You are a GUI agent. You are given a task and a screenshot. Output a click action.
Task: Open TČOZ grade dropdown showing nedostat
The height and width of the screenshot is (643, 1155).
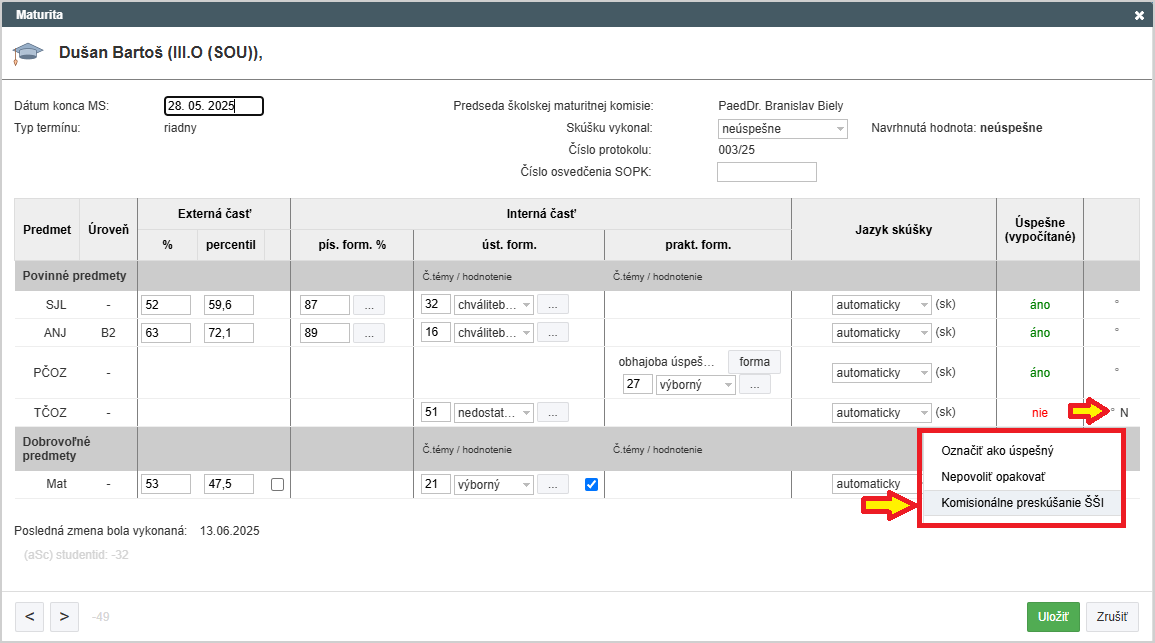pos(493,412)
